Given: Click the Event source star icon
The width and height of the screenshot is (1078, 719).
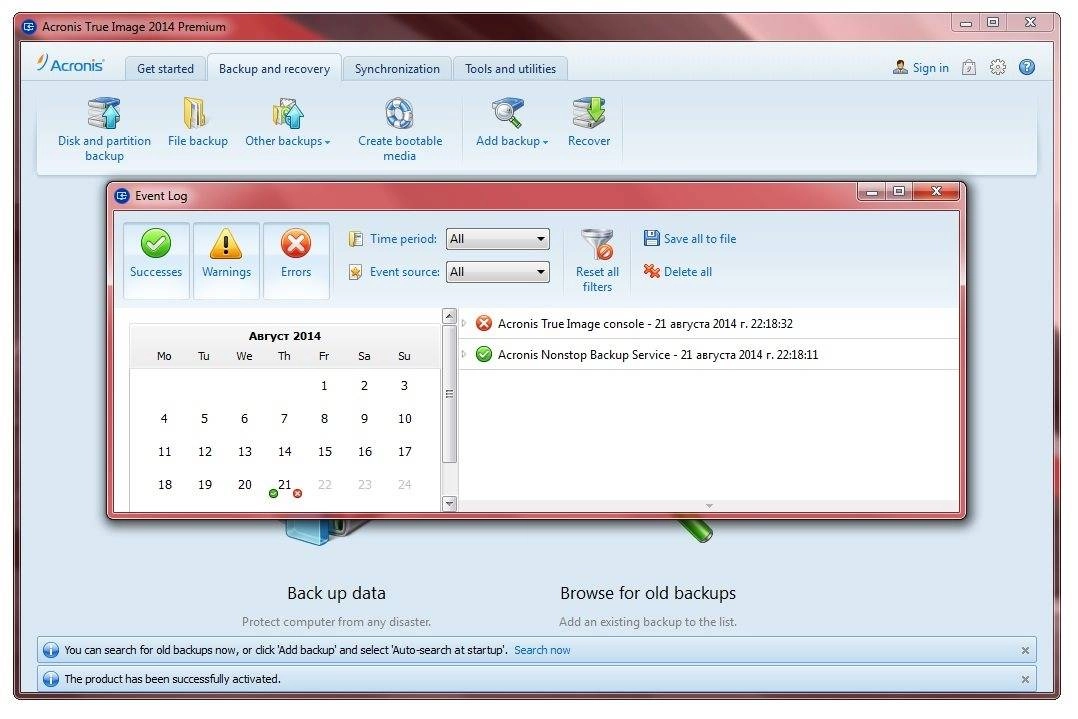Looking at the screenshot, I should point(355,272).
